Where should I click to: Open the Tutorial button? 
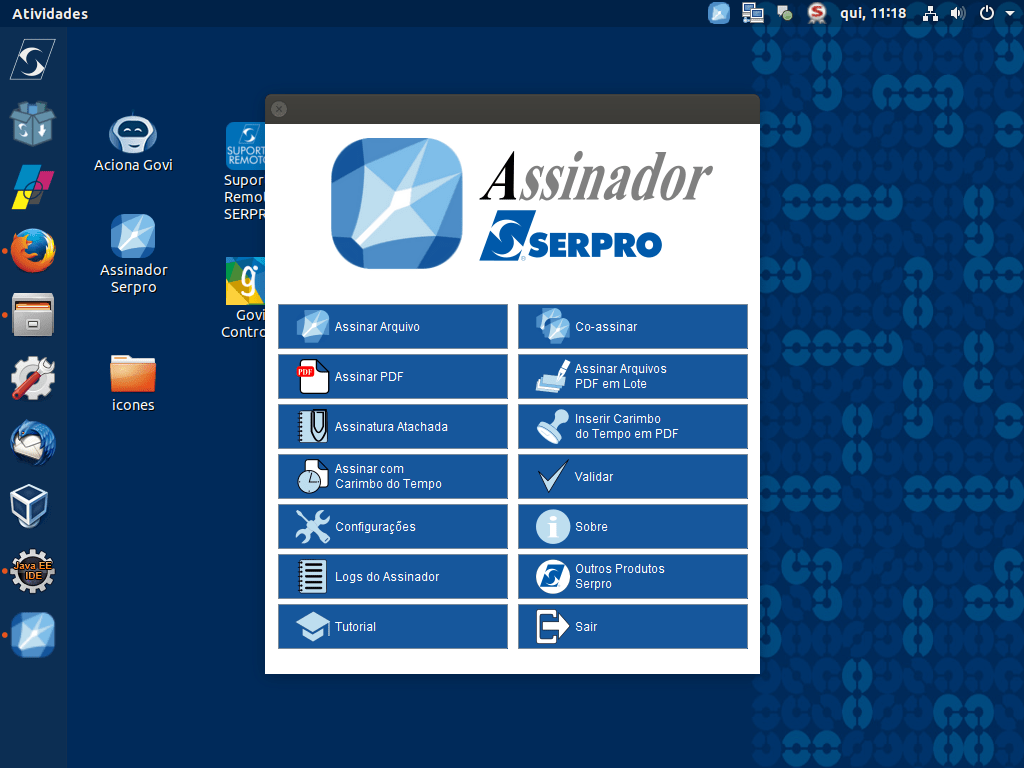click(x=392, y=626)
